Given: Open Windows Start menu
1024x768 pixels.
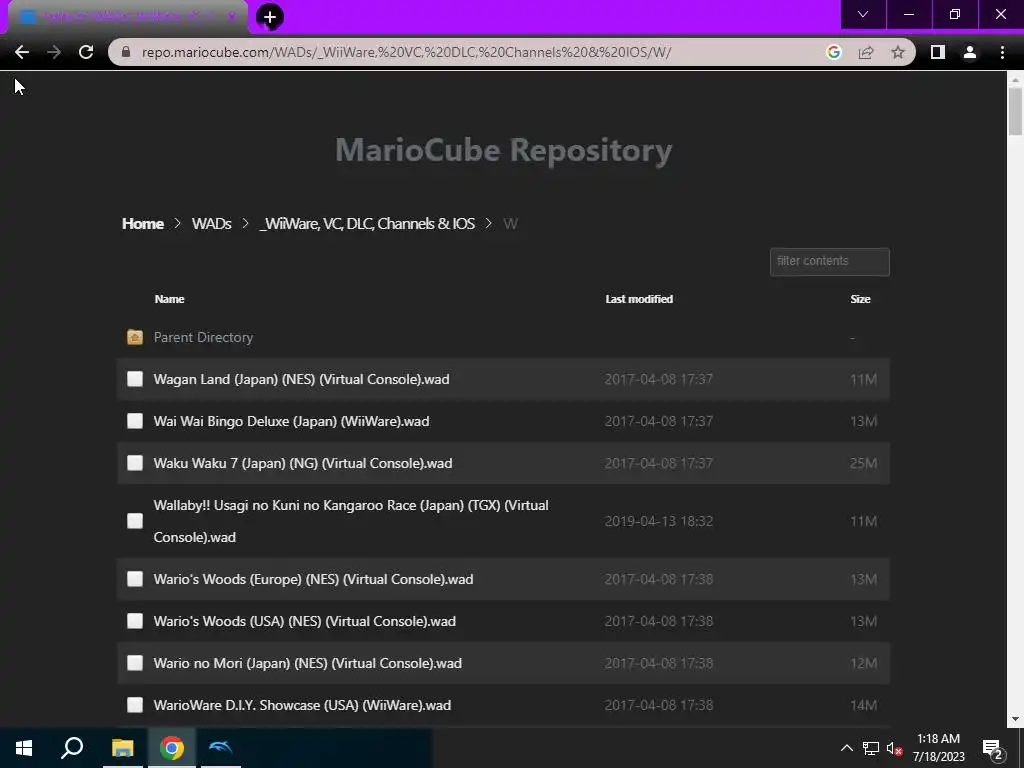Looking at the screenshot, I should (x=24, y=748).
